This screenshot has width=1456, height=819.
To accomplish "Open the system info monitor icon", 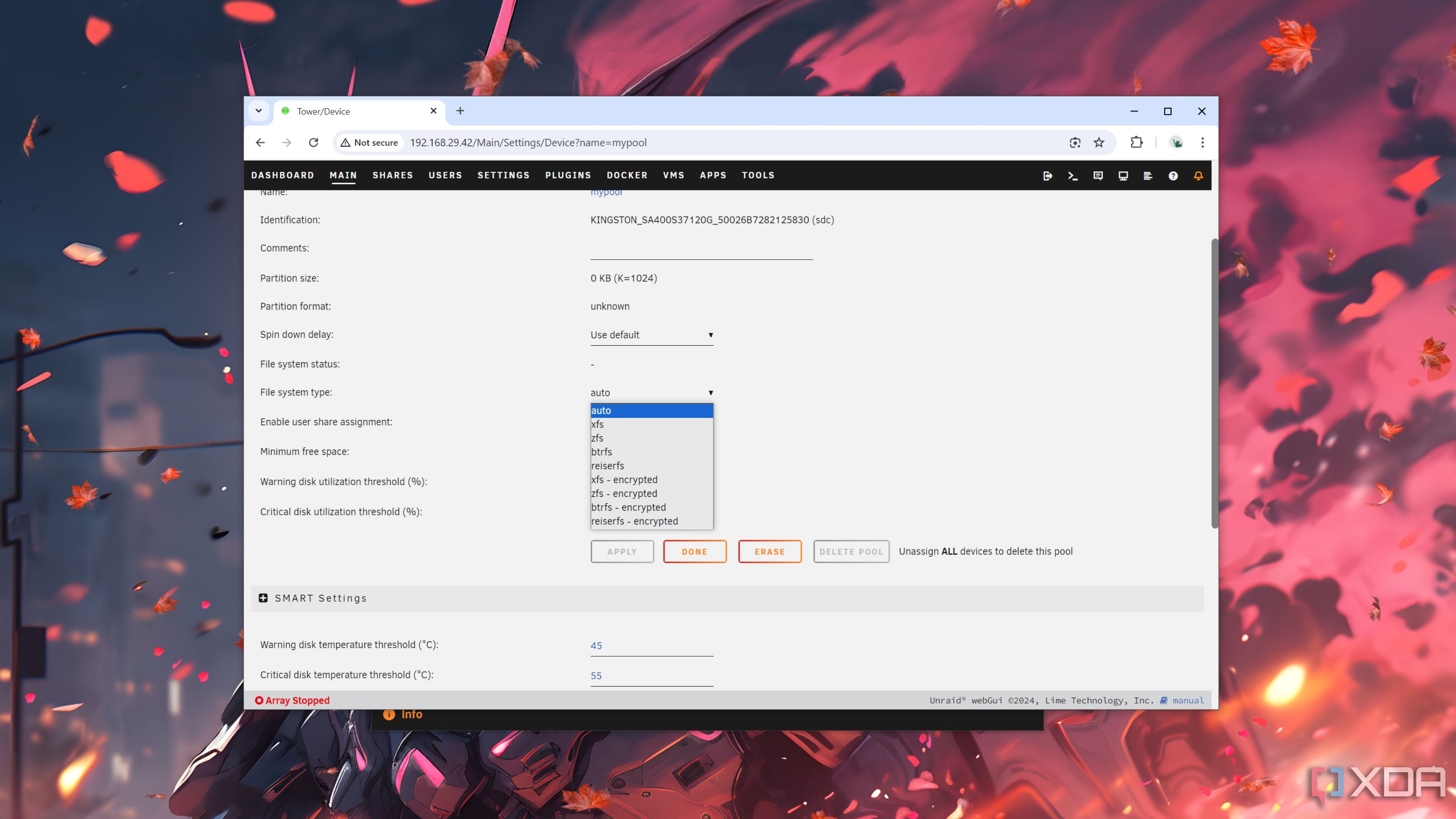I will (1123, 176).
